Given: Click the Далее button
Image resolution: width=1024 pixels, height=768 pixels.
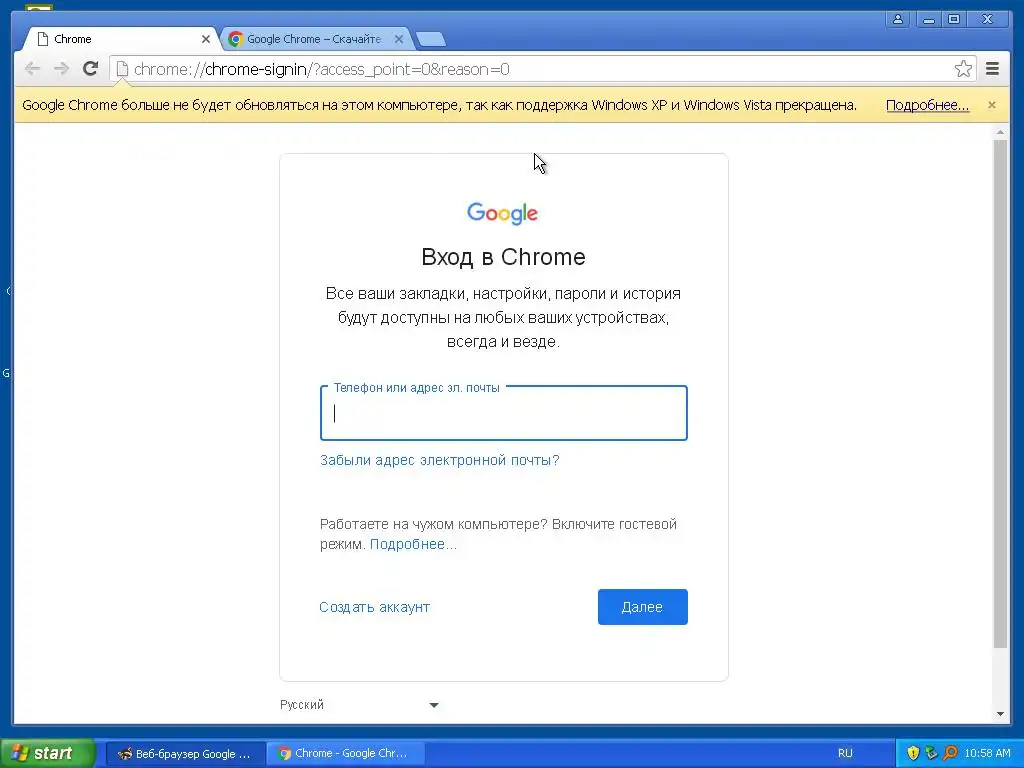Looking at the screenshot, I should (x=643, y=607).
